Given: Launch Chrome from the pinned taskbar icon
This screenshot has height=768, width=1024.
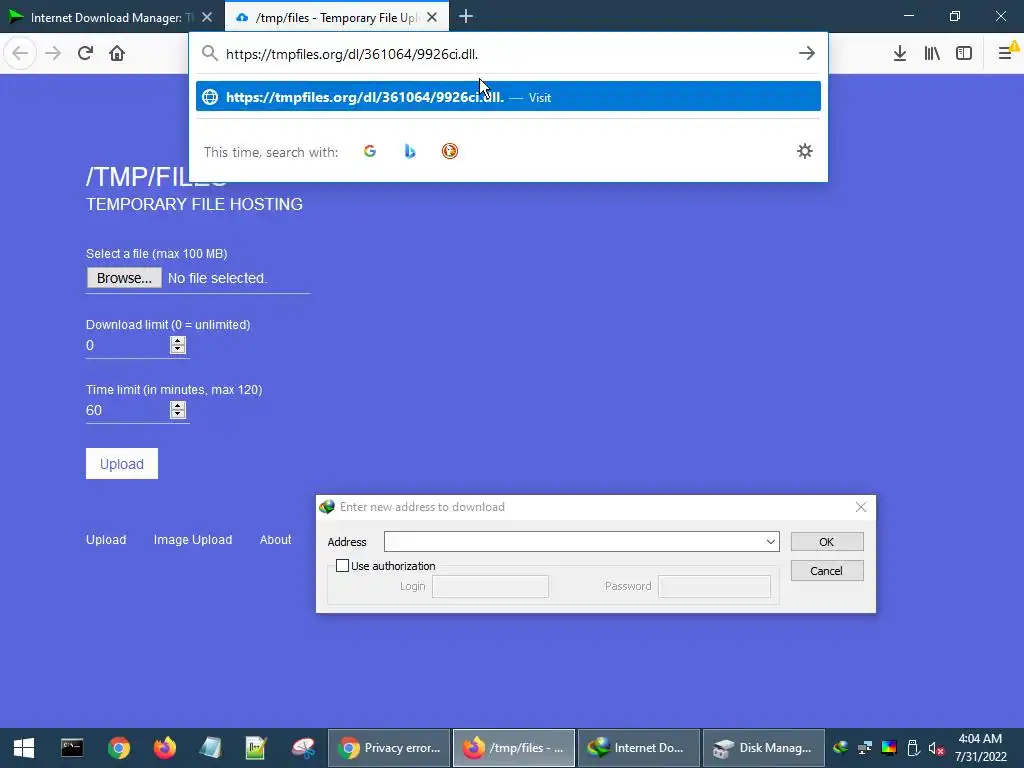Looking at the screenshot, I should 119,748.
